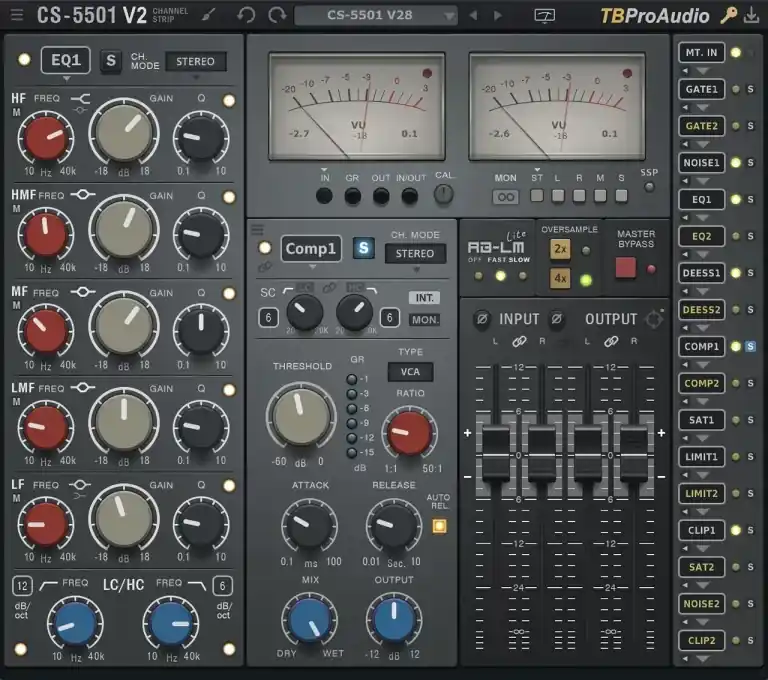Toggle the output L/R link chain icon

611,341
